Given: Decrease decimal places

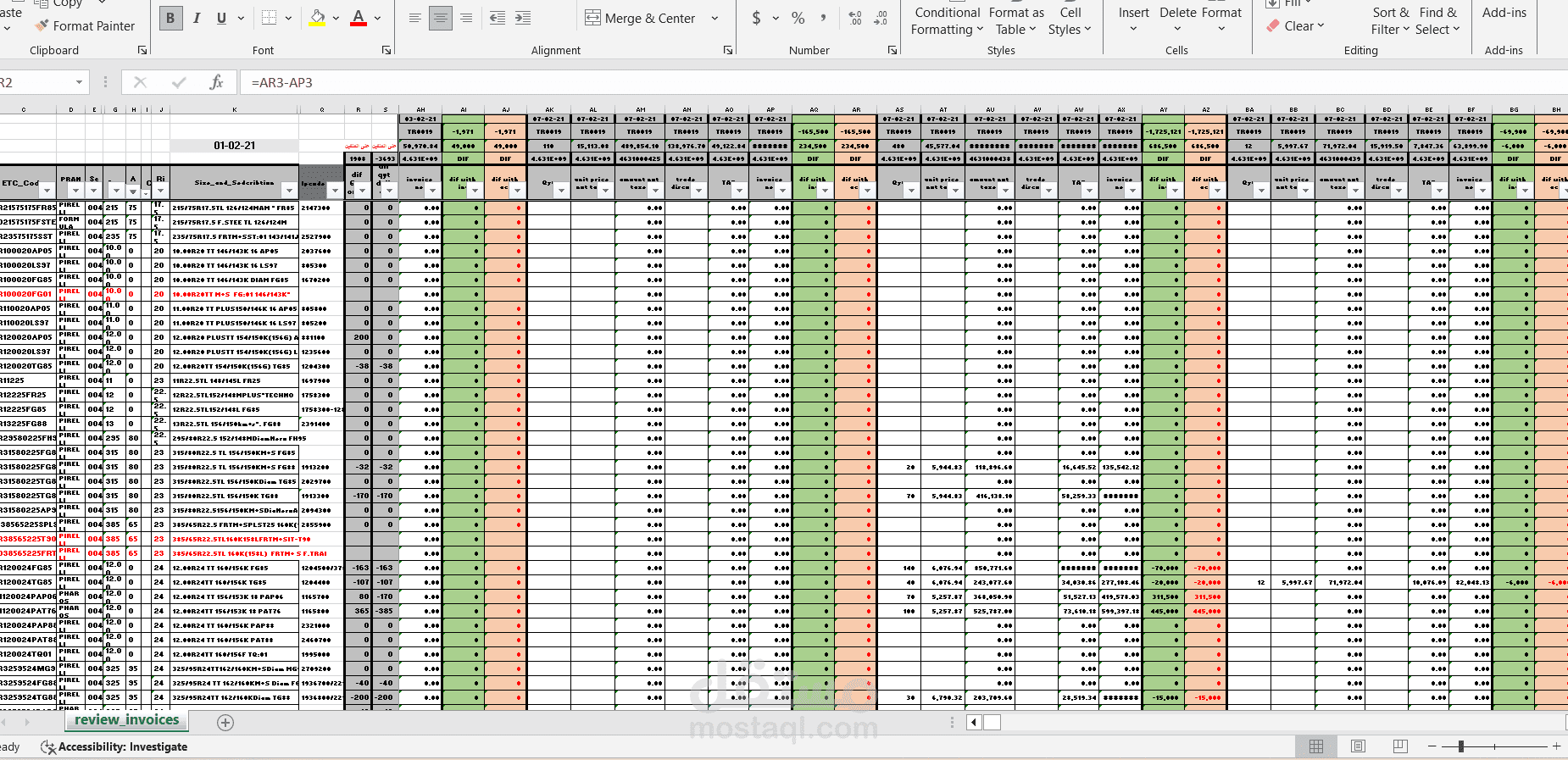Looking at the screenshot, I should (881, 18).
